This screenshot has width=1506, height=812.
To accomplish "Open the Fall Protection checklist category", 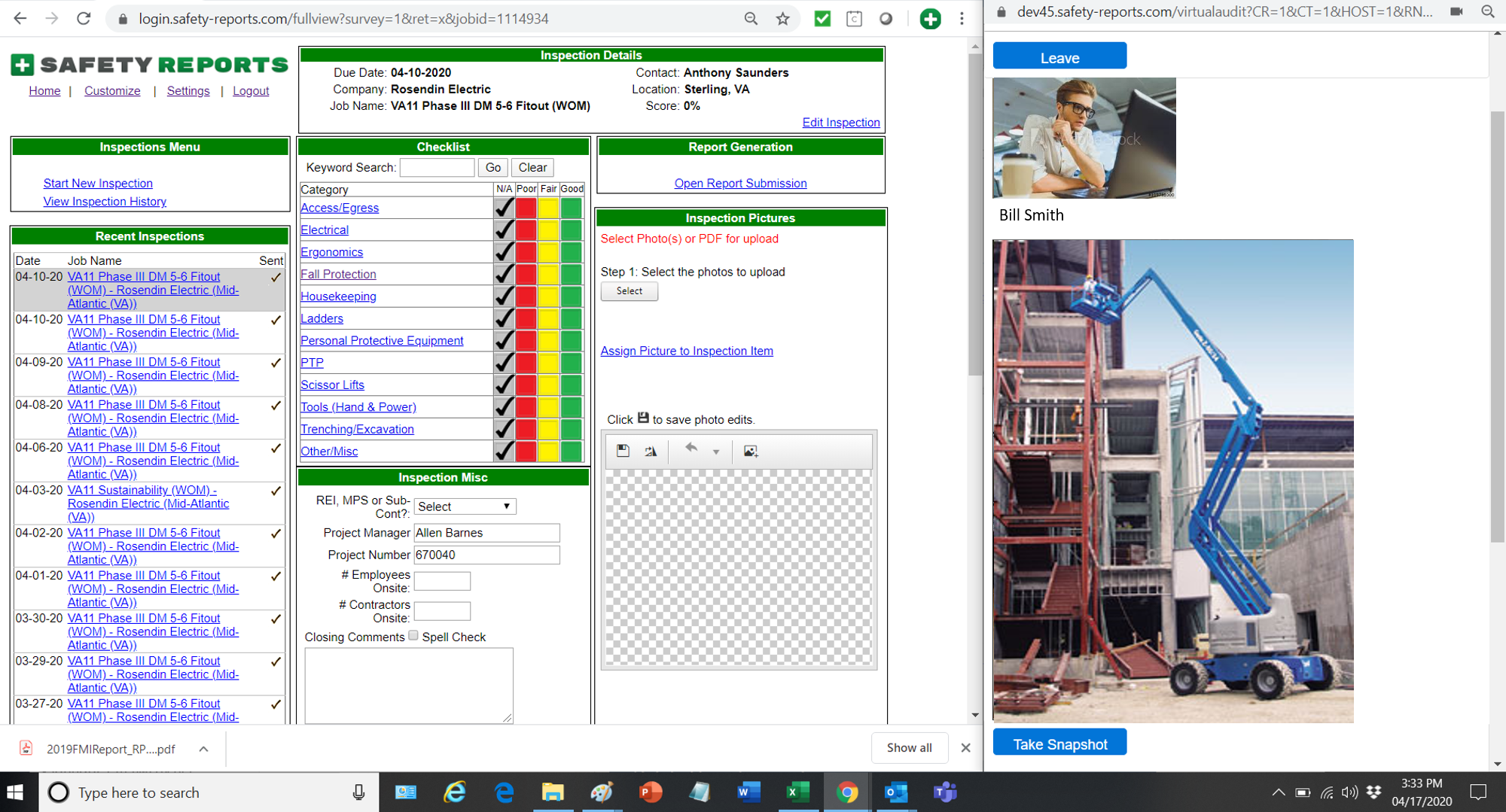I will tap(338, 274).
